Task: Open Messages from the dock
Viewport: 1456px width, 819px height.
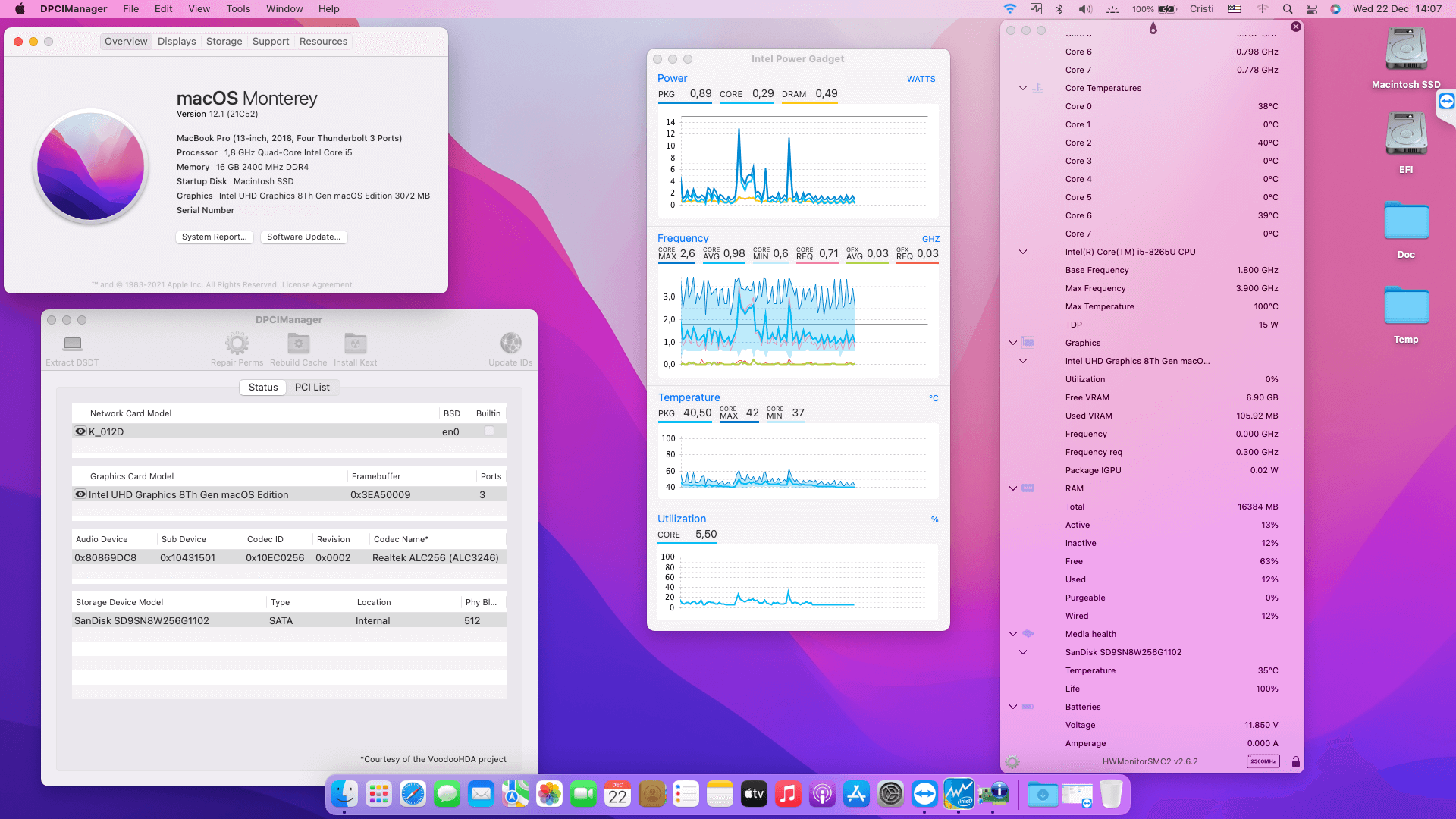Action: 447,794
